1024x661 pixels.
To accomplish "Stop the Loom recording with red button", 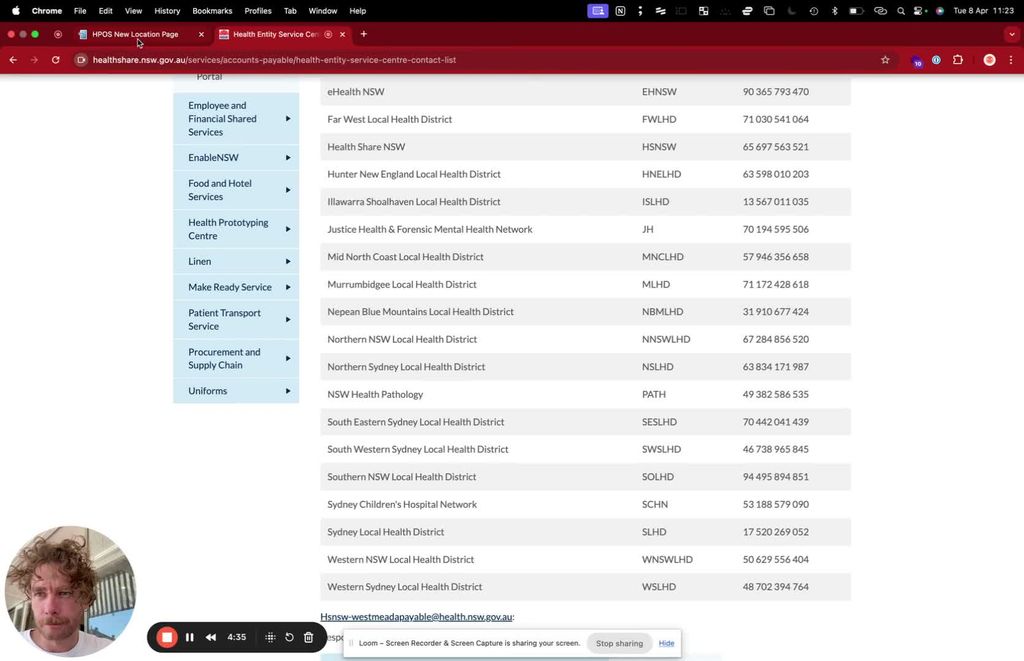I will point(167,637).
